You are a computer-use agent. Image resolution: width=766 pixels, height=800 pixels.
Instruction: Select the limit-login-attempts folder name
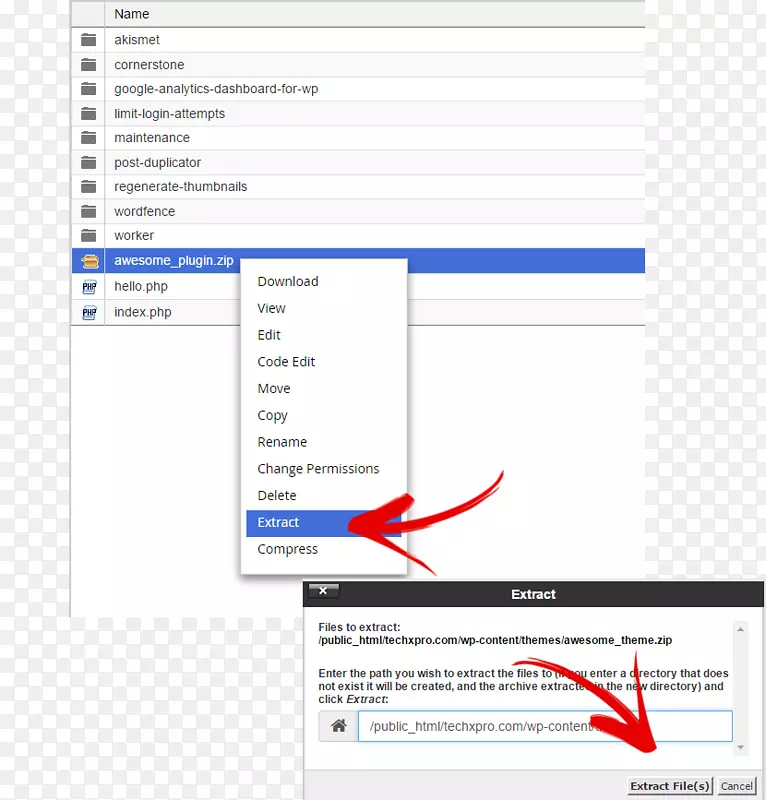(169, 113)
